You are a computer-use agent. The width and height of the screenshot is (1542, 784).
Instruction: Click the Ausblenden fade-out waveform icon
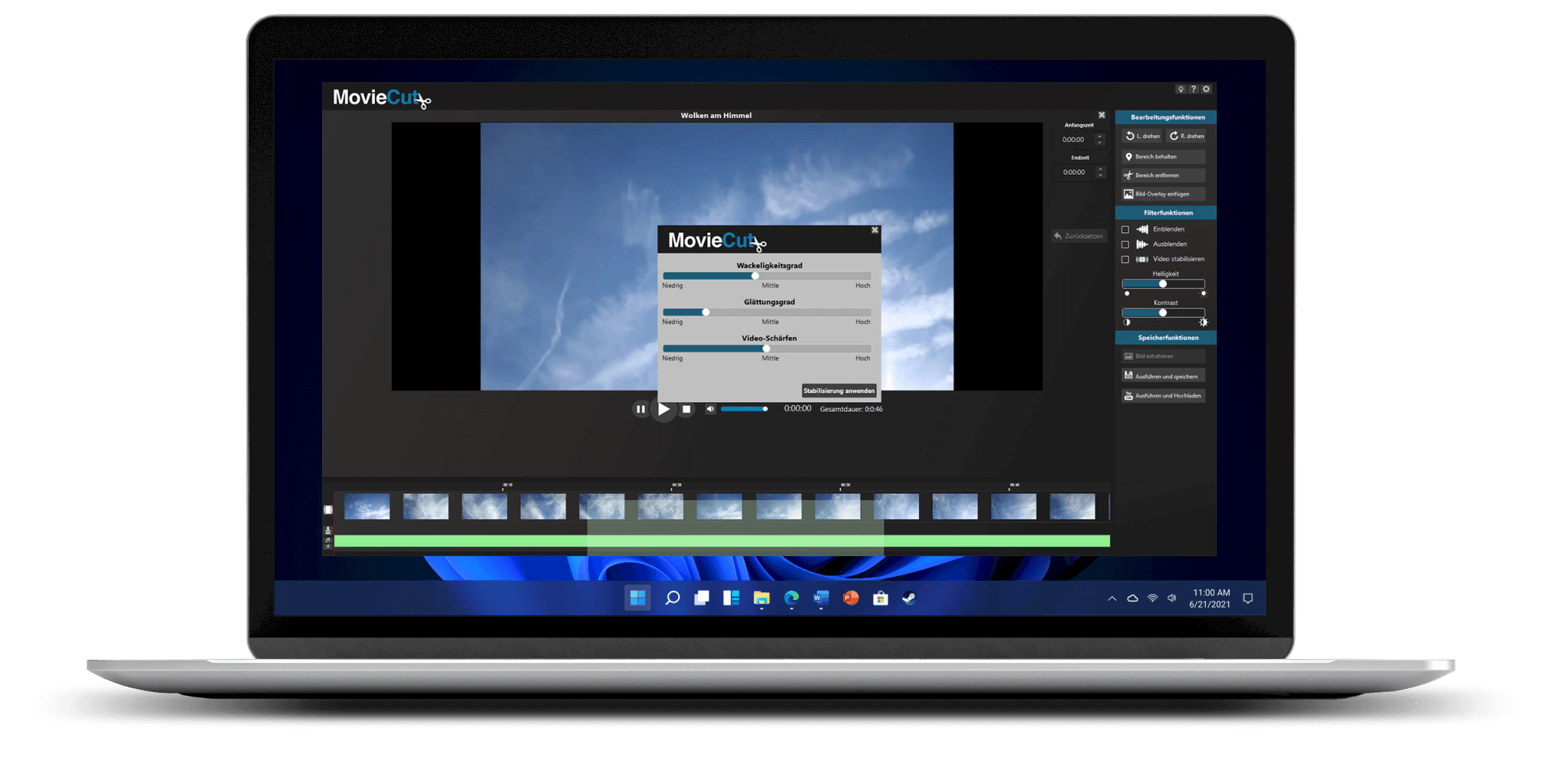click(1142, 245)
